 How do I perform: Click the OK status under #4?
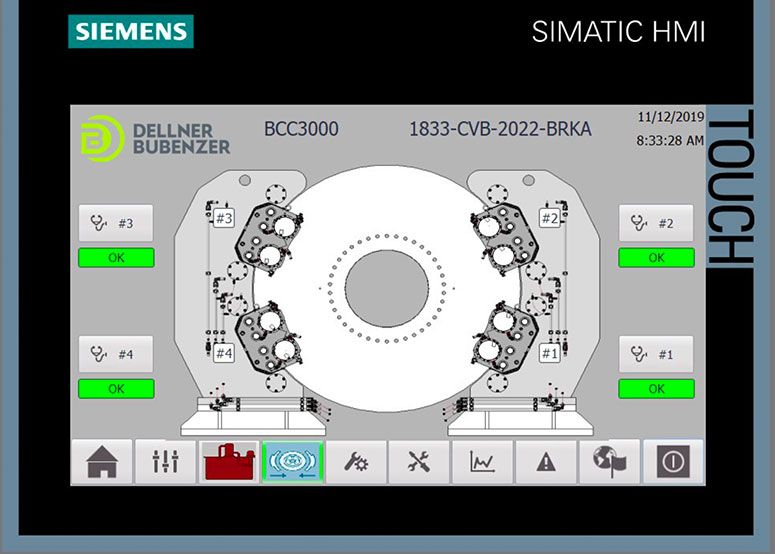coord(116,389)
